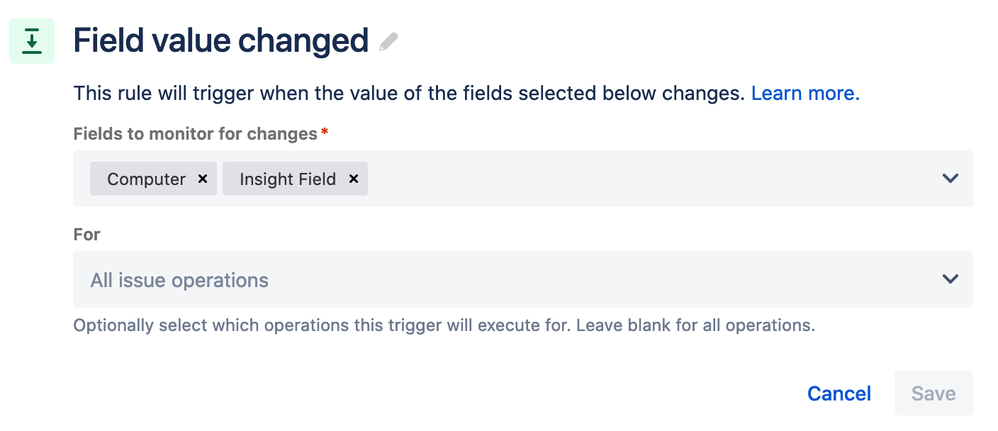Cancel the trigger configuration

839,393
